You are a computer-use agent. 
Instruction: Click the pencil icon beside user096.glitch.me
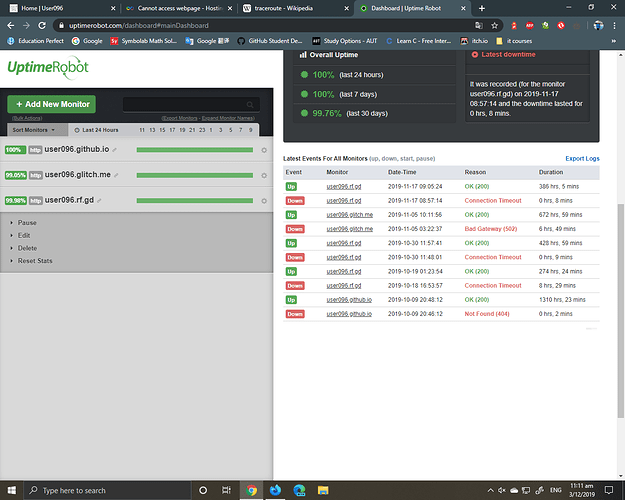click(116, 175)
